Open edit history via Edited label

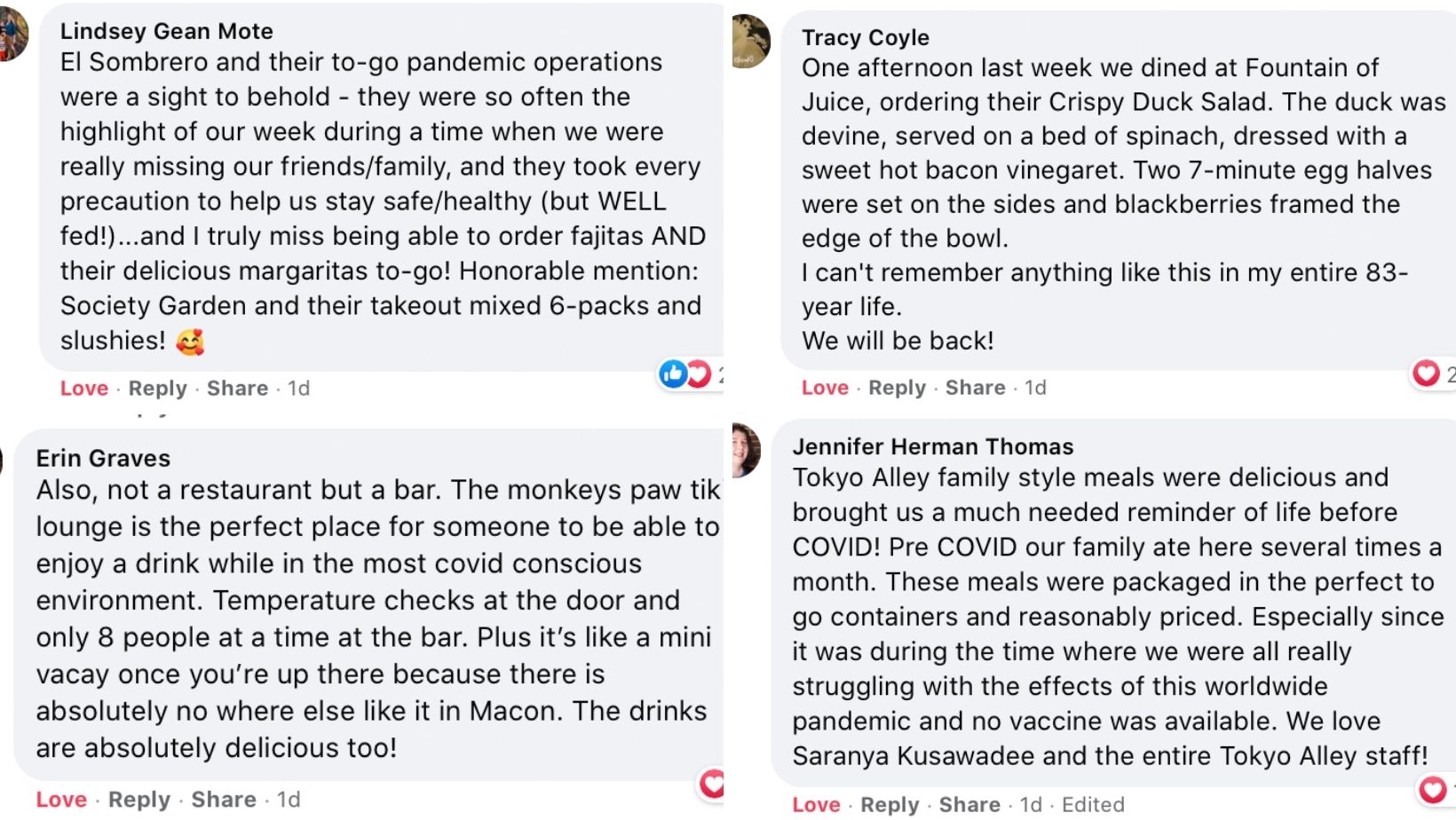click(x=1093, y=805)
